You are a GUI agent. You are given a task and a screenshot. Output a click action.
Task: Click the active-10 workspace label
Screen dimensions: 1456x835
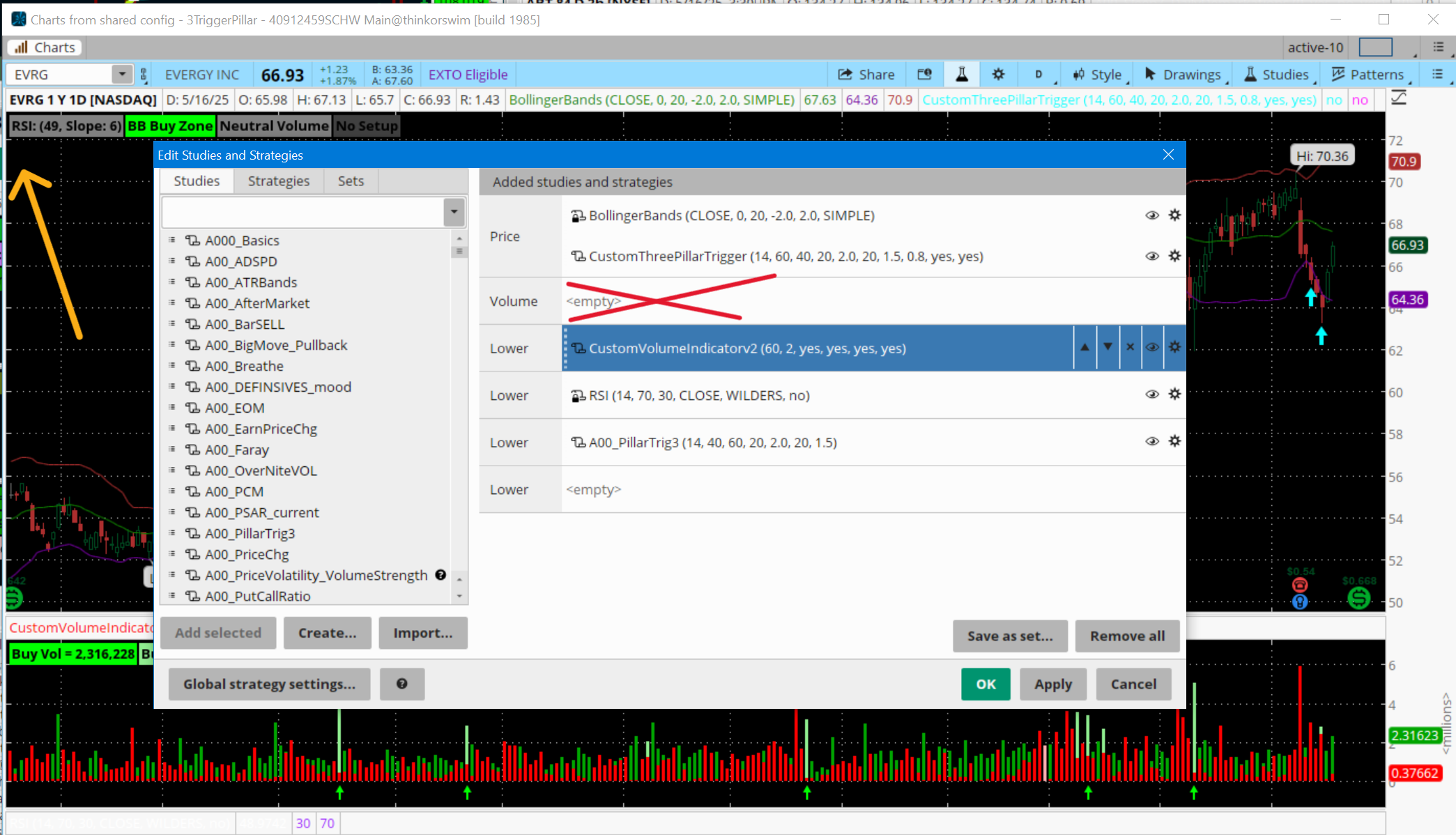click(1315, 47)
